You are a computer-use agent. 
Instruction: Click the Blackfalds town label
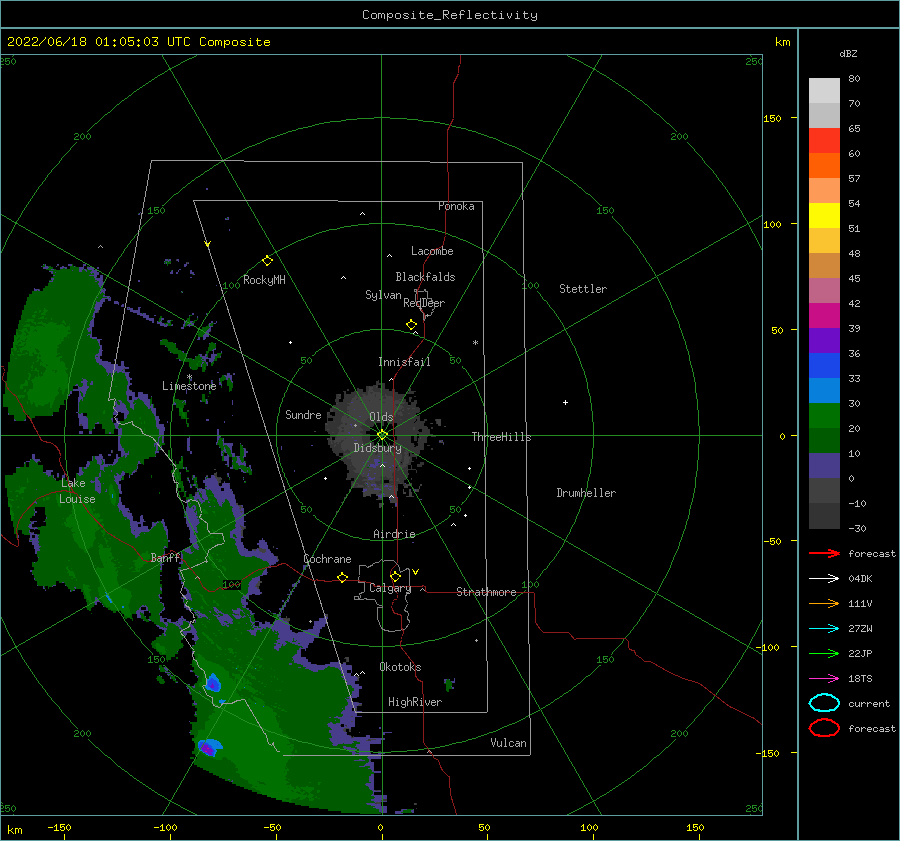pyautogui.click(x=425, y=277)
